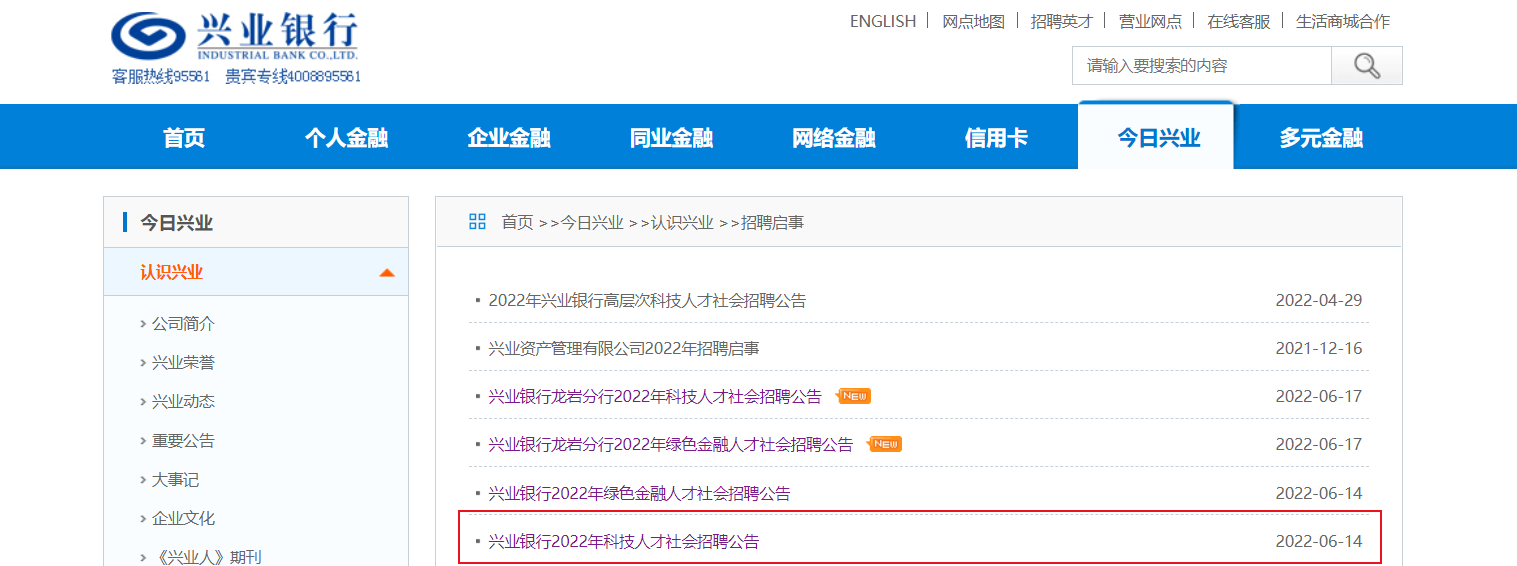Click the NEW badge next to 龙岩分行科技人才公告
The image size is (1517, 566).
(x=853, y=396)
